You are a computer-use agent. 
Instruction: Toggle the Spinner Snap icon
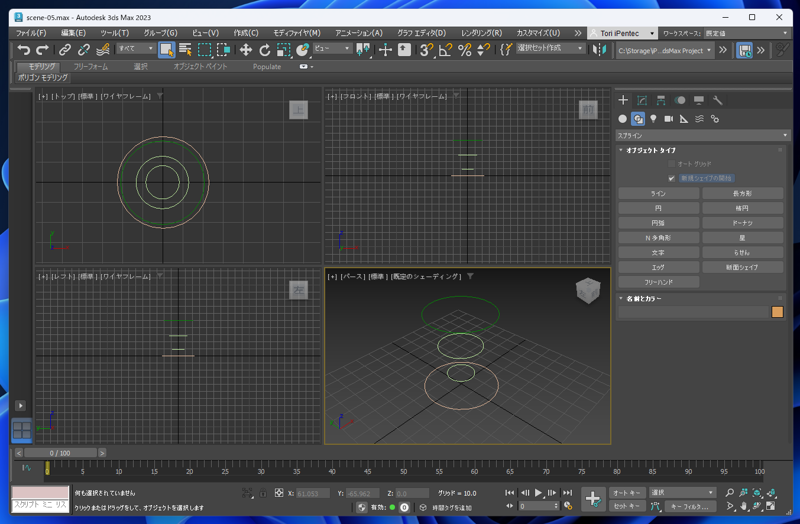point(483,49)
